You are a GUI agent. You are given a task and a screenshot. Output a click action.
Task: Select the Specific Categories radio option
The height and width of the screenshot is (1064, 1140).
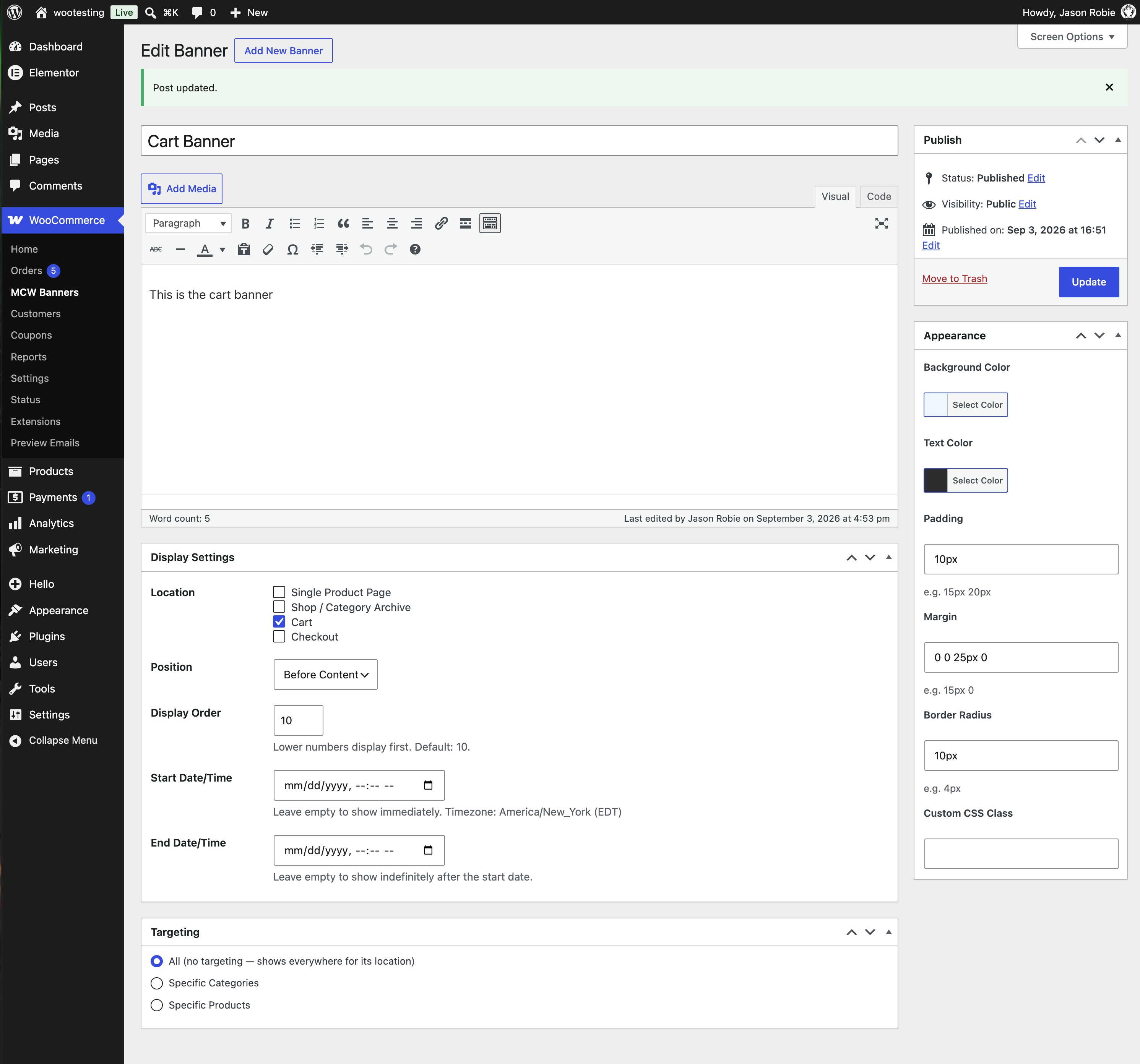(x=157, y=983)
